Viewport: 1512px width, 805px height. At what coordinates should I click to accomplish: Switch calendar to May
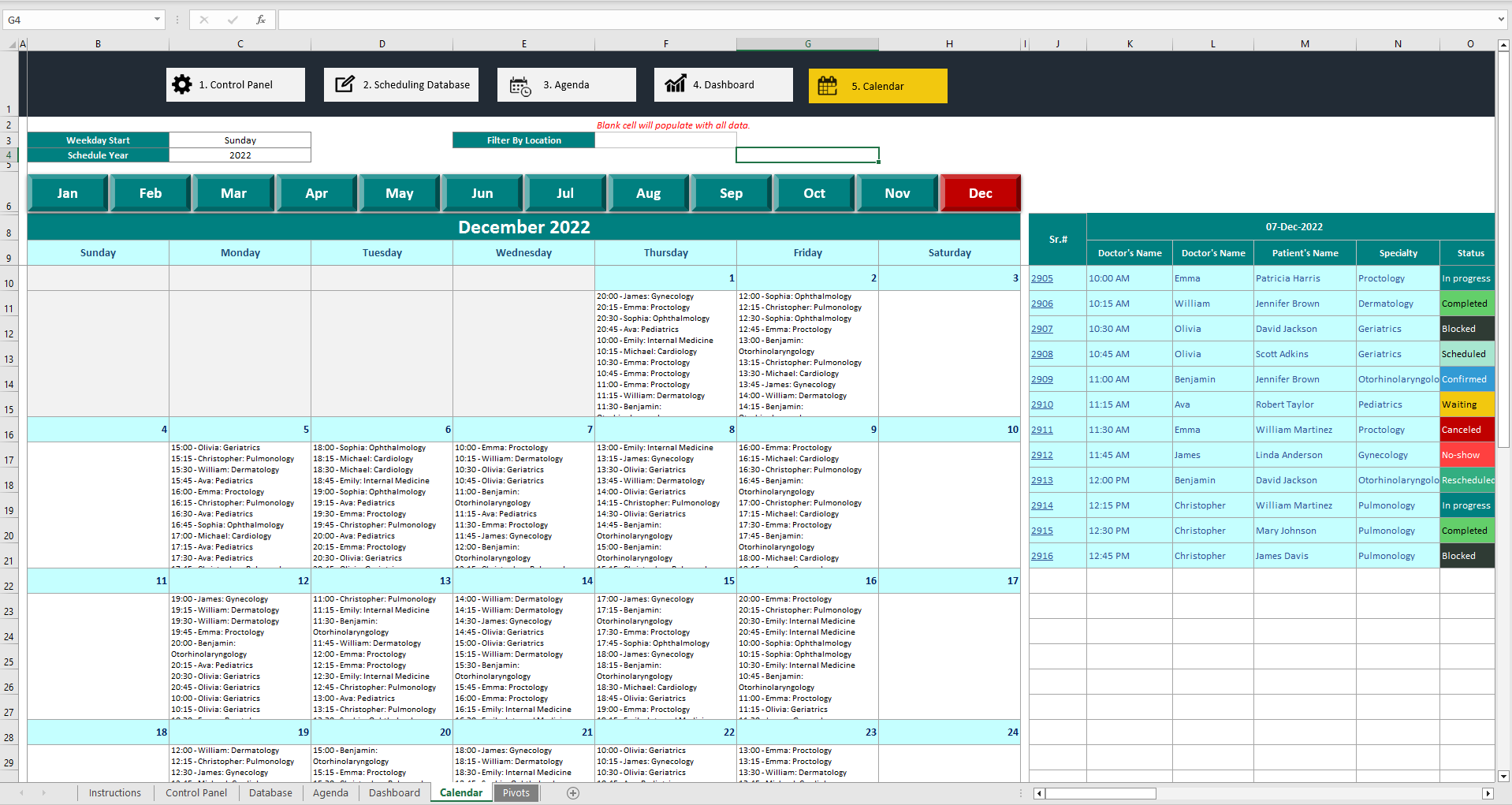400,193
